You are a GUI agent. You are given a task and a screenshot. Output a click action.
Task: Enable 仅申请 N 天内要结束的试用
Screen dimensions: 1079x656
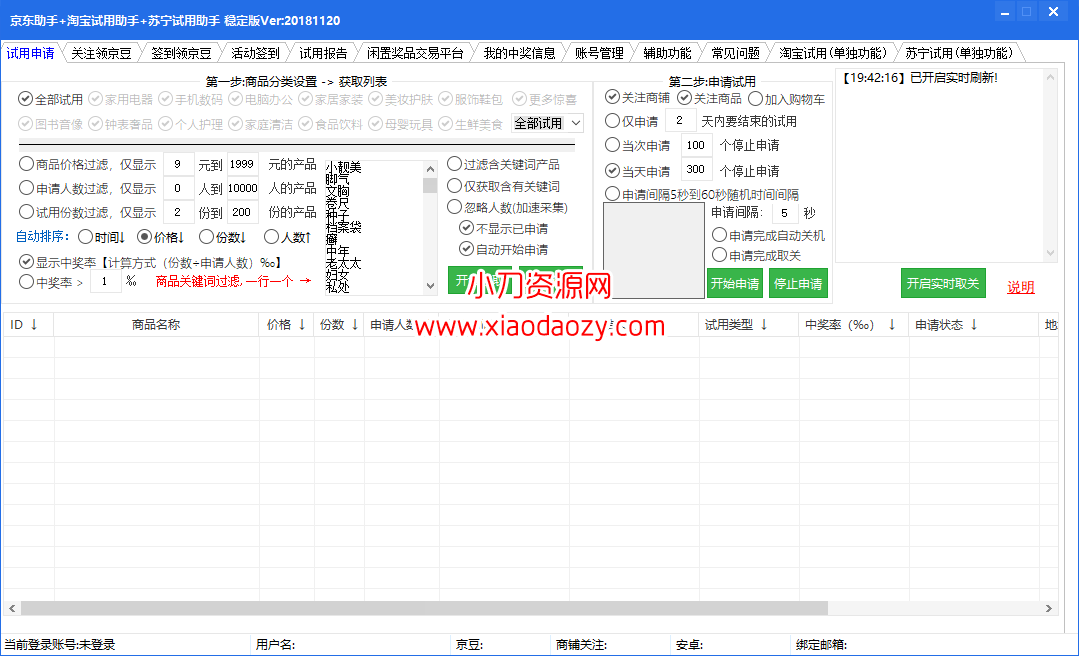pos(631,121)
